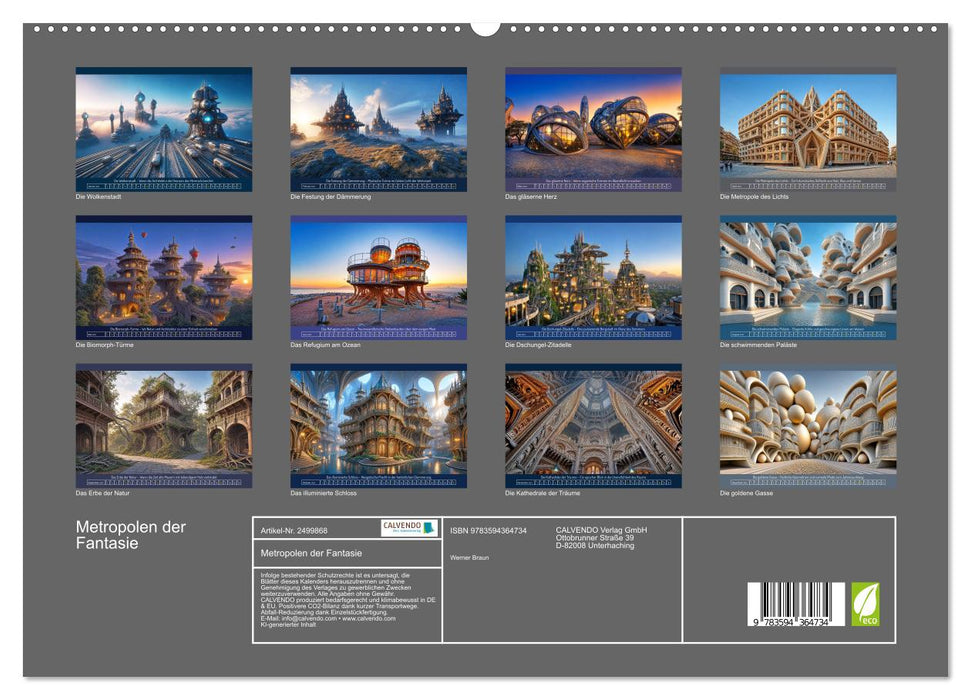This screenshot has height=700, width=971.
Task: Click the caption 'Die Dschungel-Zitadelle'
Action: pos(538,345)
